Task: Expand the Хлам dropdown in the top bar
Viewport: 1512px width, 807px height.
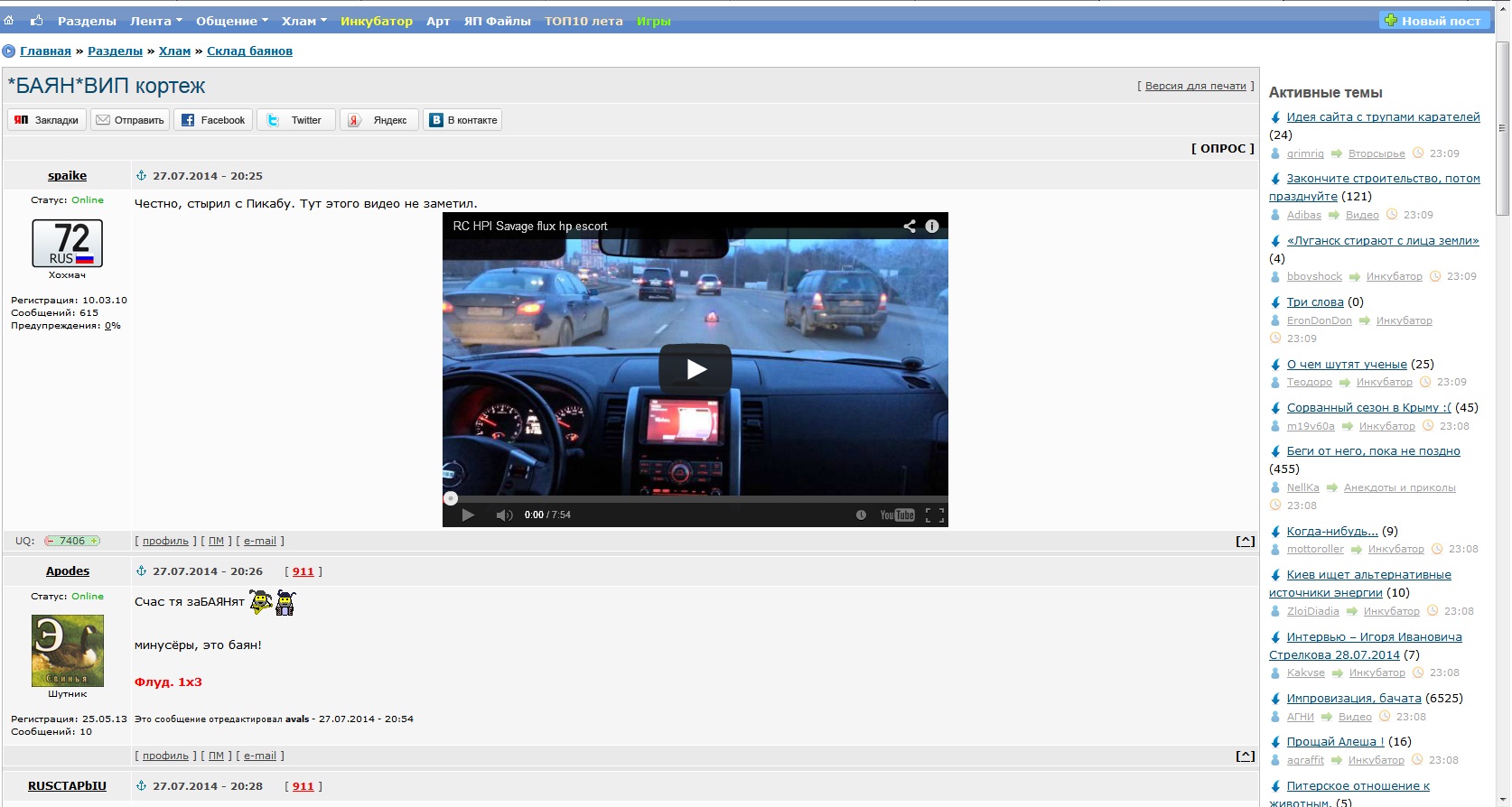Action: [x=303, y=21]
